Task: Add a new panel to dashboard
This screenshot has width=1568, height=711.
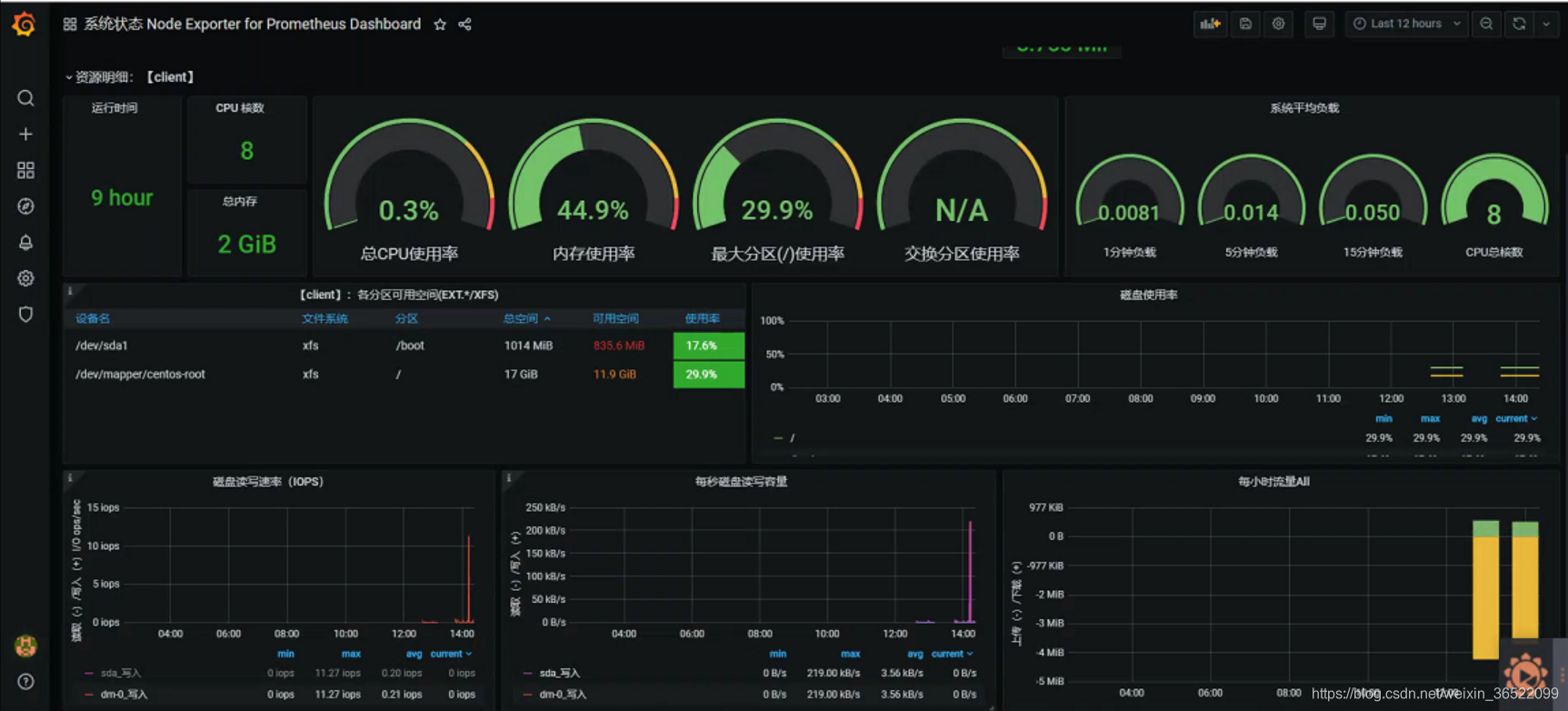Action: point(1210,24)
